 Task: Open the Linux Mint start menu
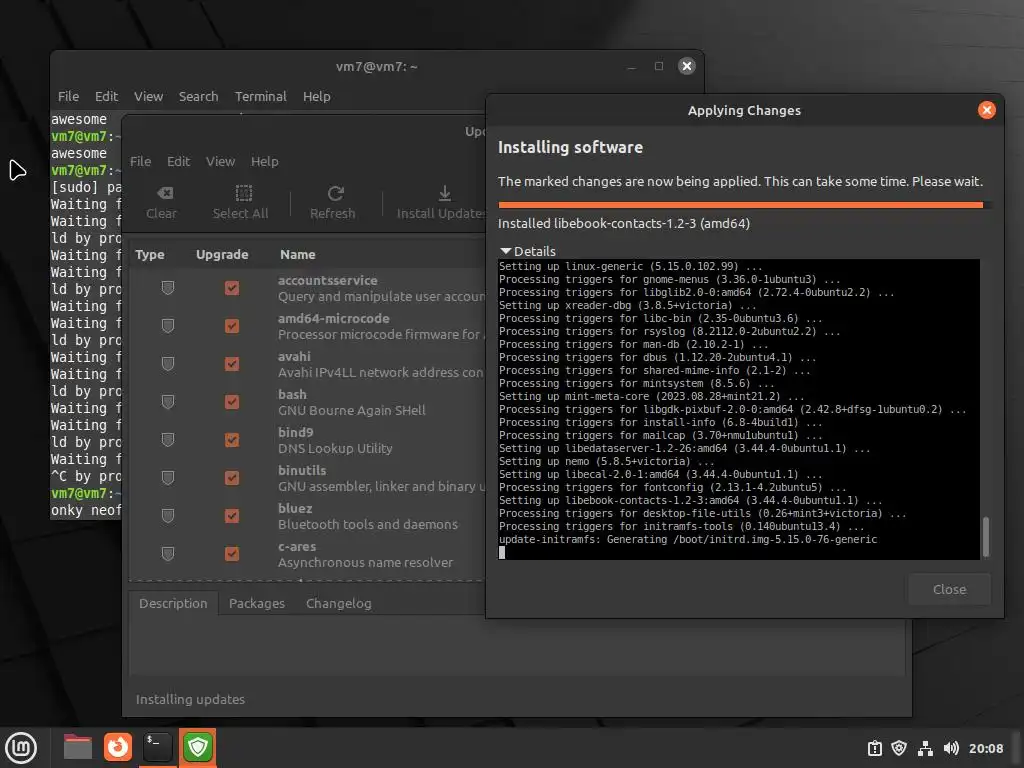point(21,748)
